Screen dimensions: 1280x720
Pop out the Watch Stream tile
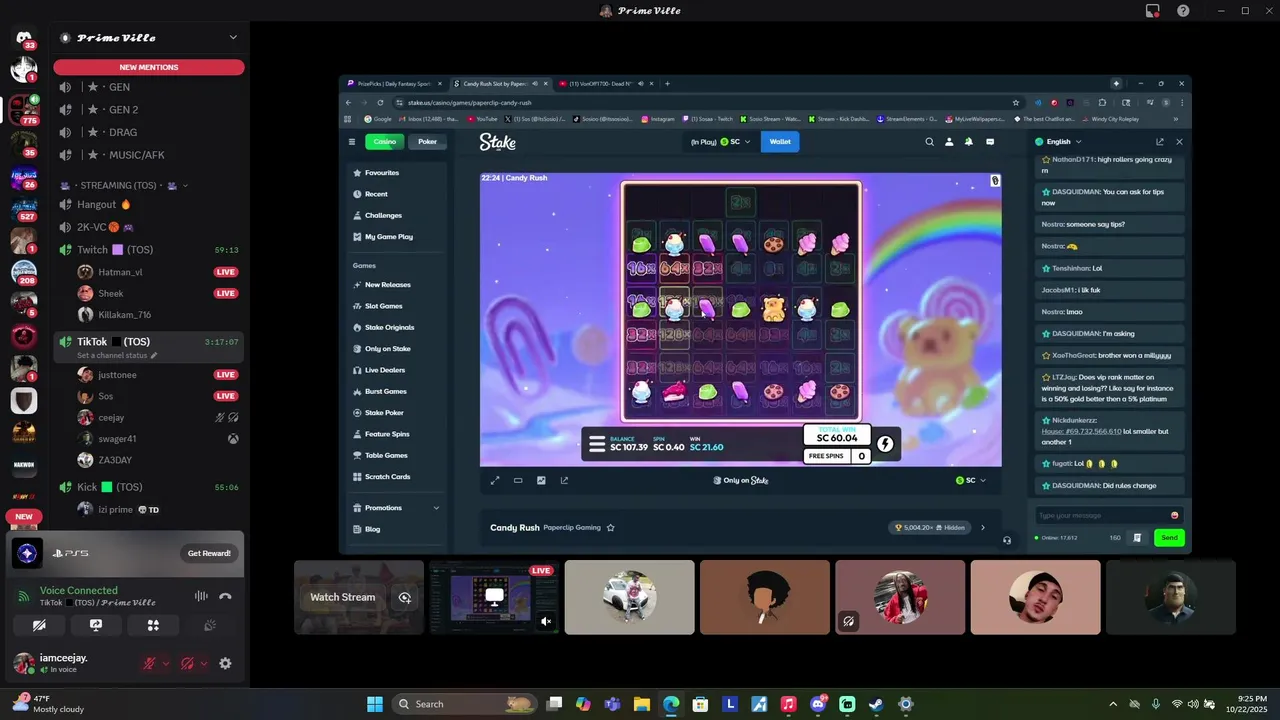point(404,597)
